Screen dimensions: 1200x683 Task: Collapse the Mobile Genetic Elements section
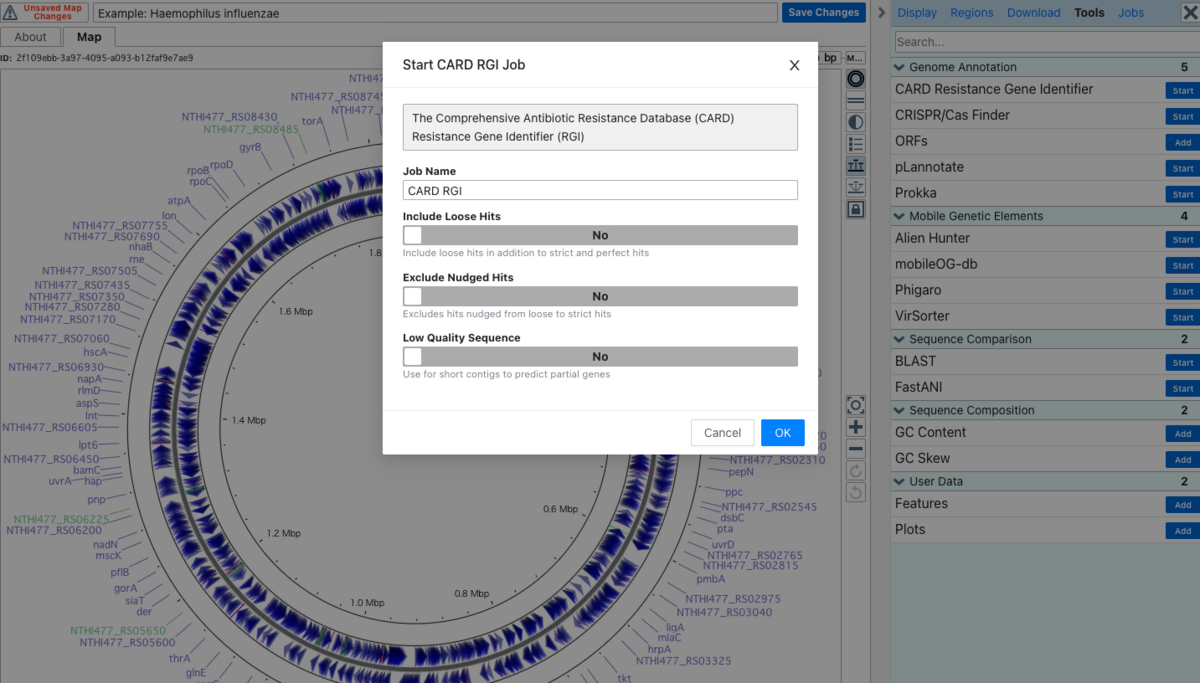(1045, 216)
